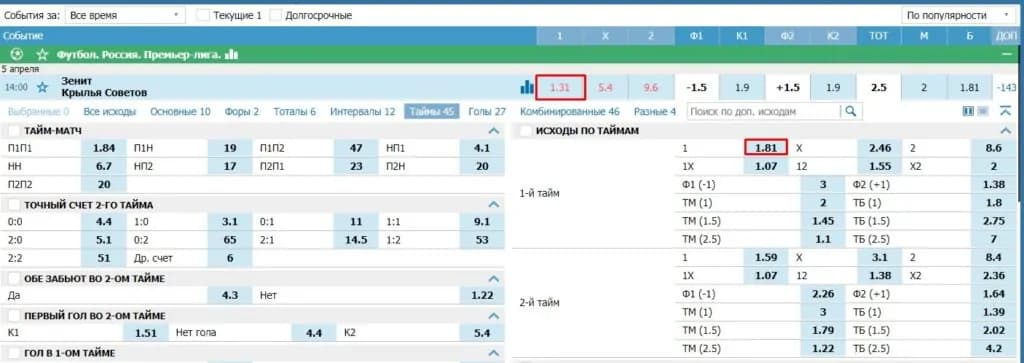
Task: Check the ТАЙМ-МАТЧ section checkbox
Action: coord(14,131)
